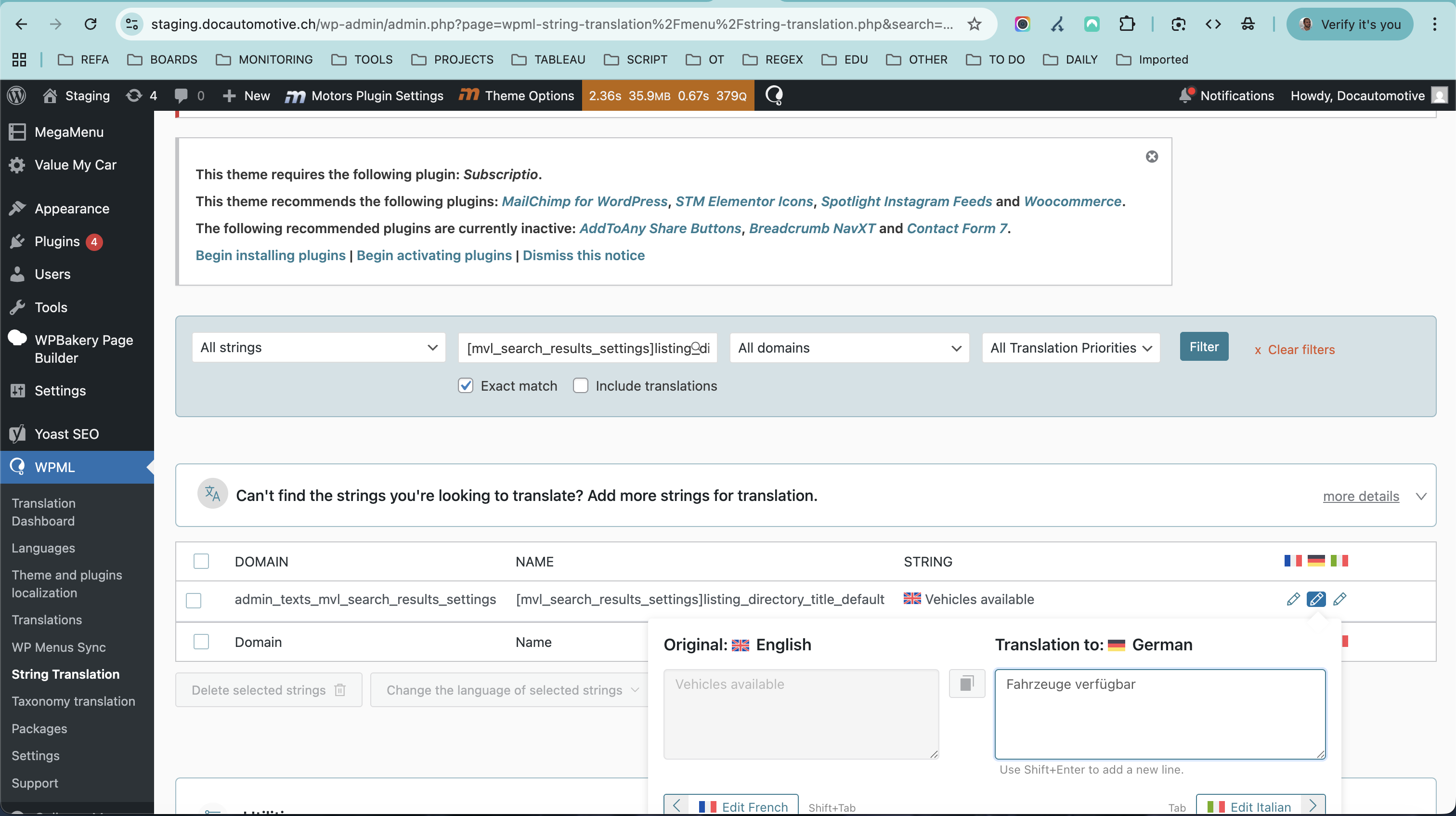This screenshot has width=1456, height=816.
Task: Copy original text to translation field
Action: (x=967, y=684)
